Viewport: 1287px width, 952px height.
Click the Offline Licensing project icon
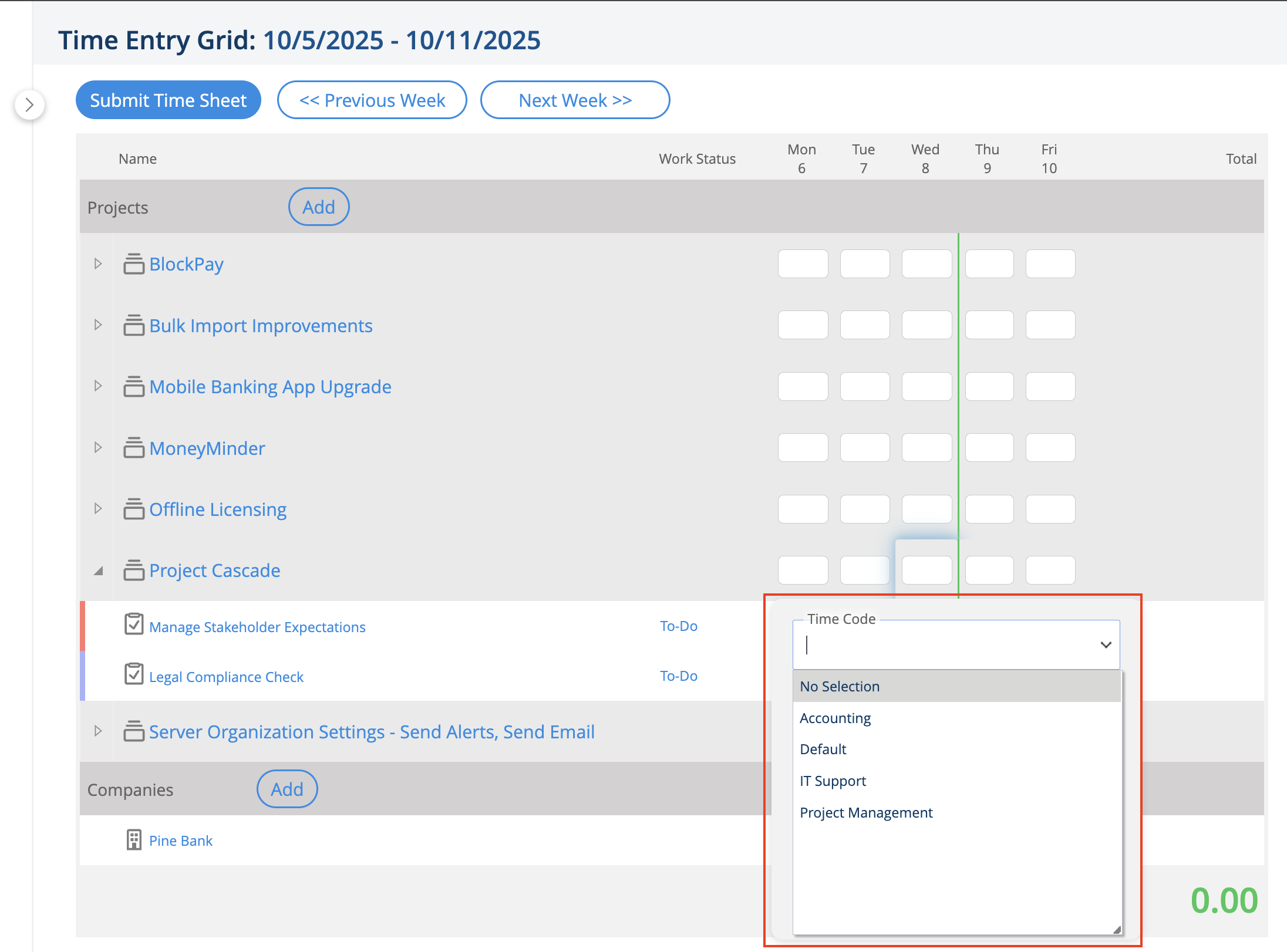[x=134, y=509]
